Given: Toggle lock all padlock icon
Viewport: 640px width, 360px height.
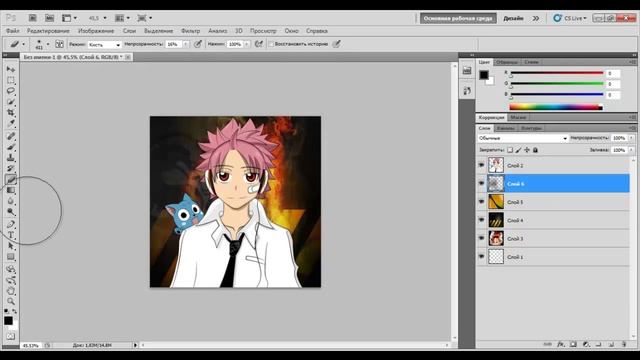Looking at the screenshot, I should 536,150.
